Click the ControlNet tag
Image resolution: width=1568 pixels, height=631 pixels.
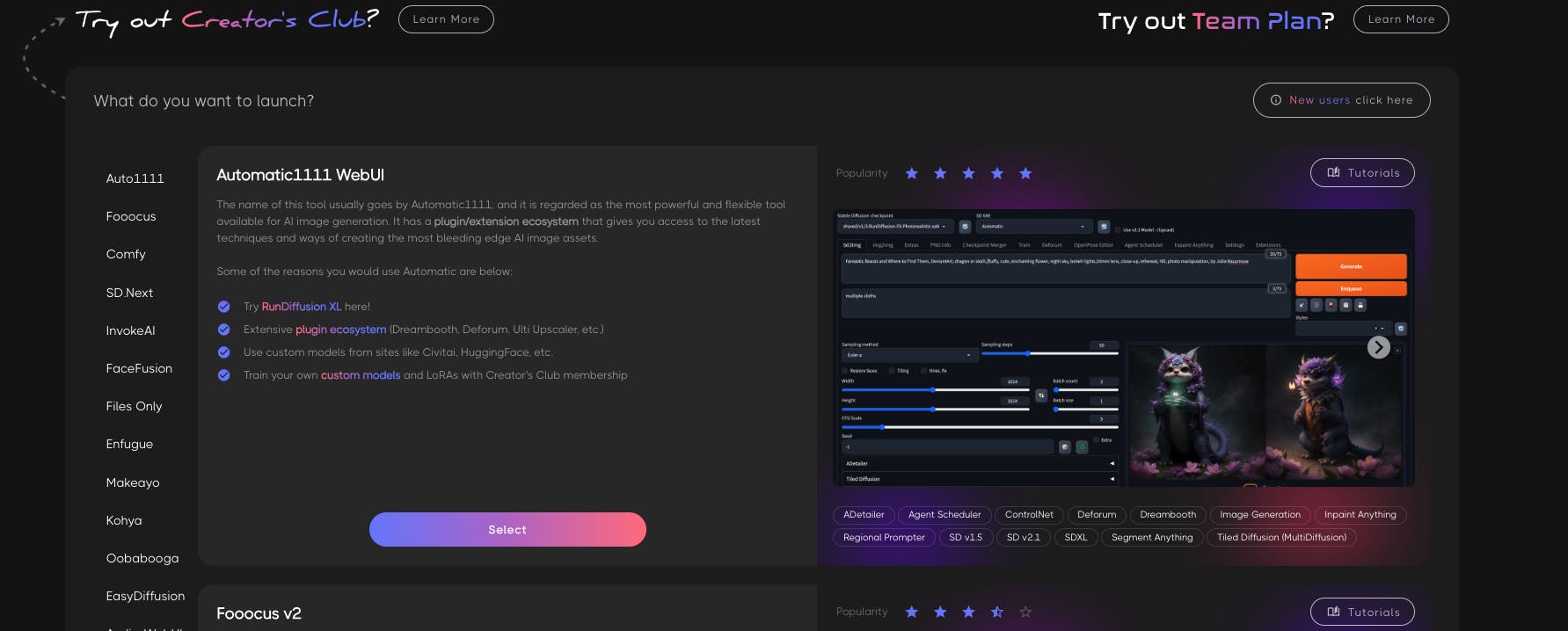(1029, 515)
